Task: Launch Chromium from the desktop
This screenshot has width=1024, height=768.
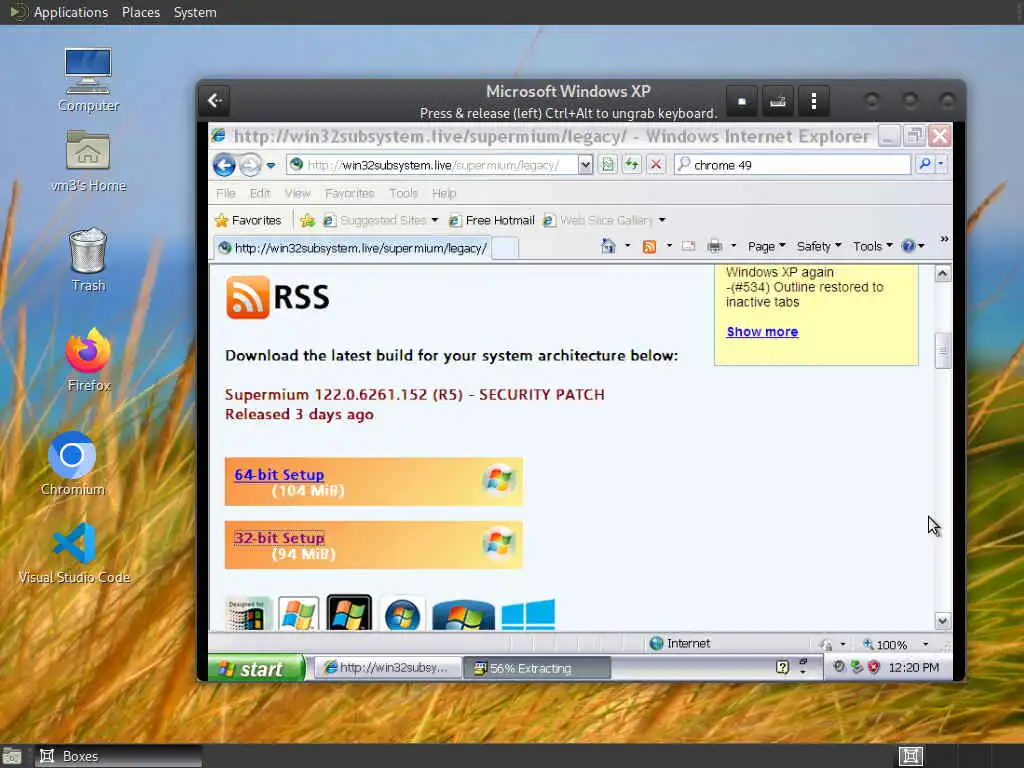Action: click(72, 463)
